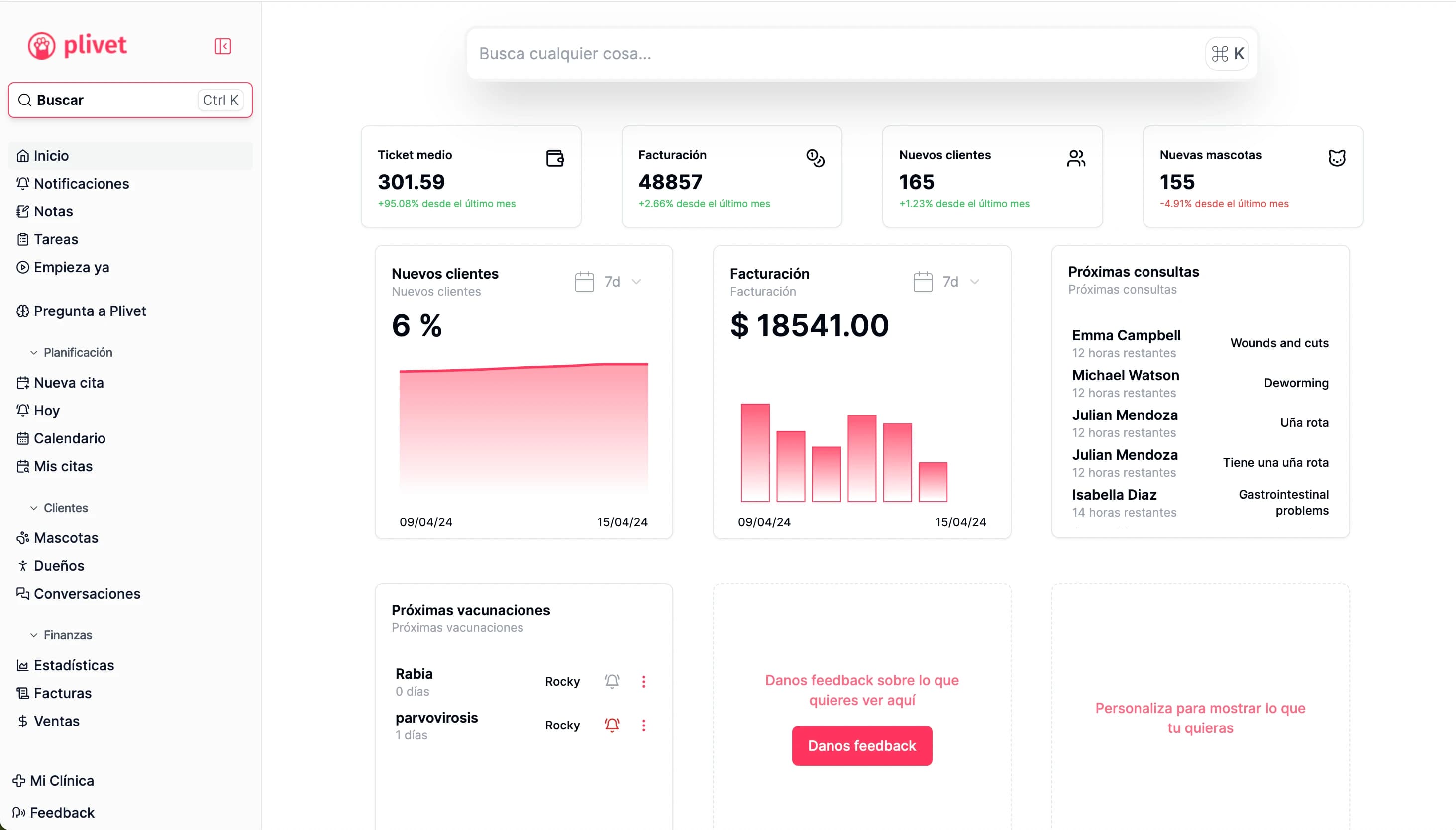Open Julian Mendoza's Uña rota consultation

tap(1200, 423)
